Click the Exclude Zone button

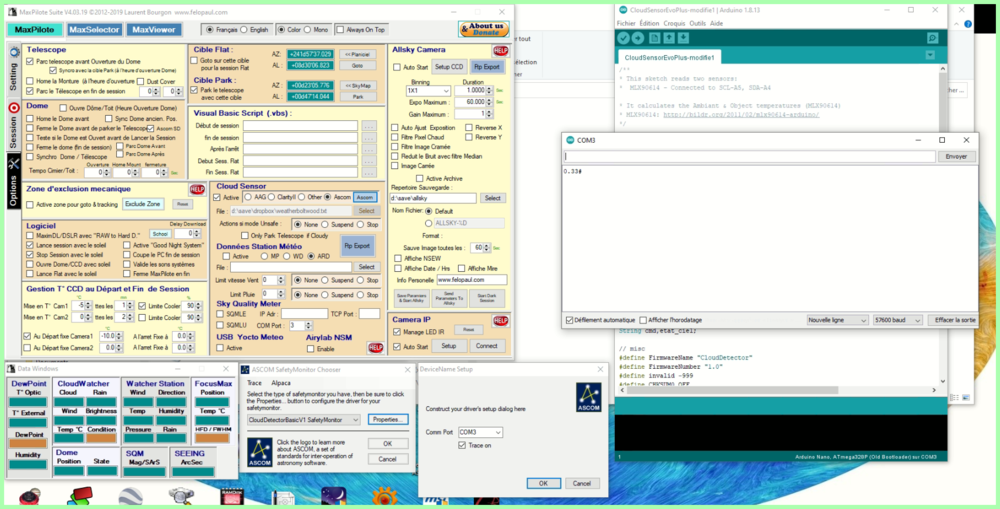(x=143, y=204)
